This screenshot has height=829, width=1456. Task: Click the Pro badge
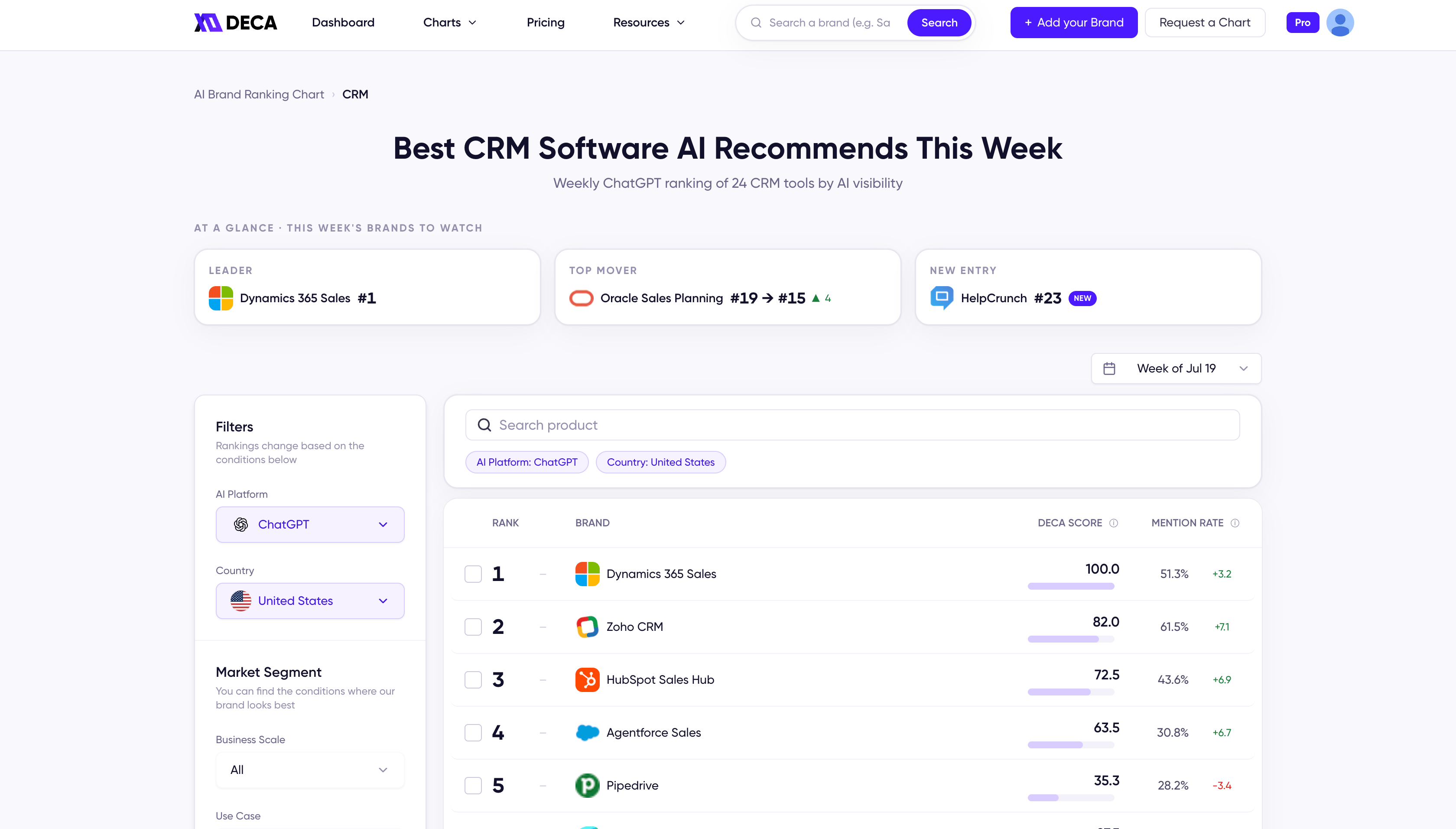1302,23
